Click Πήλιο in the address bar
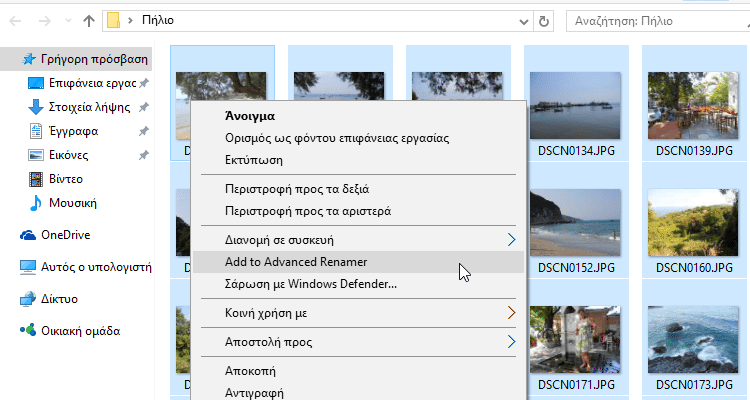750x400 pixels. tap(158, 20)
